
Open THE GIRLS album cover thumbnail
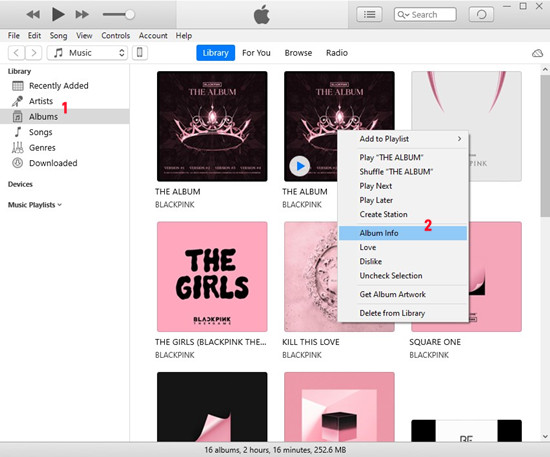[x=212, y=276]
